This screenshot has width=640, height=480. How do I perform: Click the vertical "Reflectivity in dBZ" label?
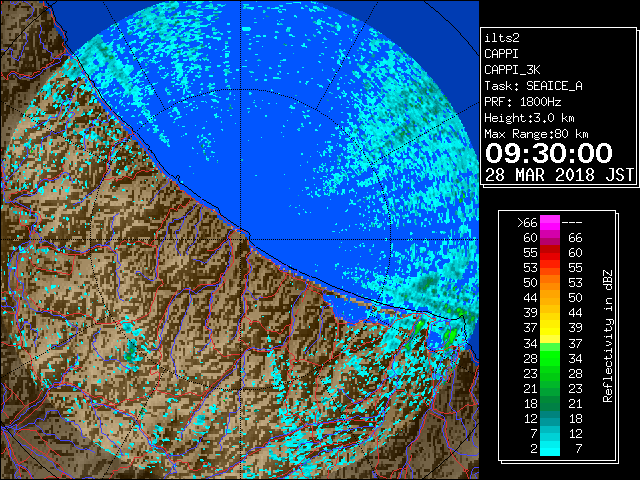pyautogui.click(x=607, y=336)
